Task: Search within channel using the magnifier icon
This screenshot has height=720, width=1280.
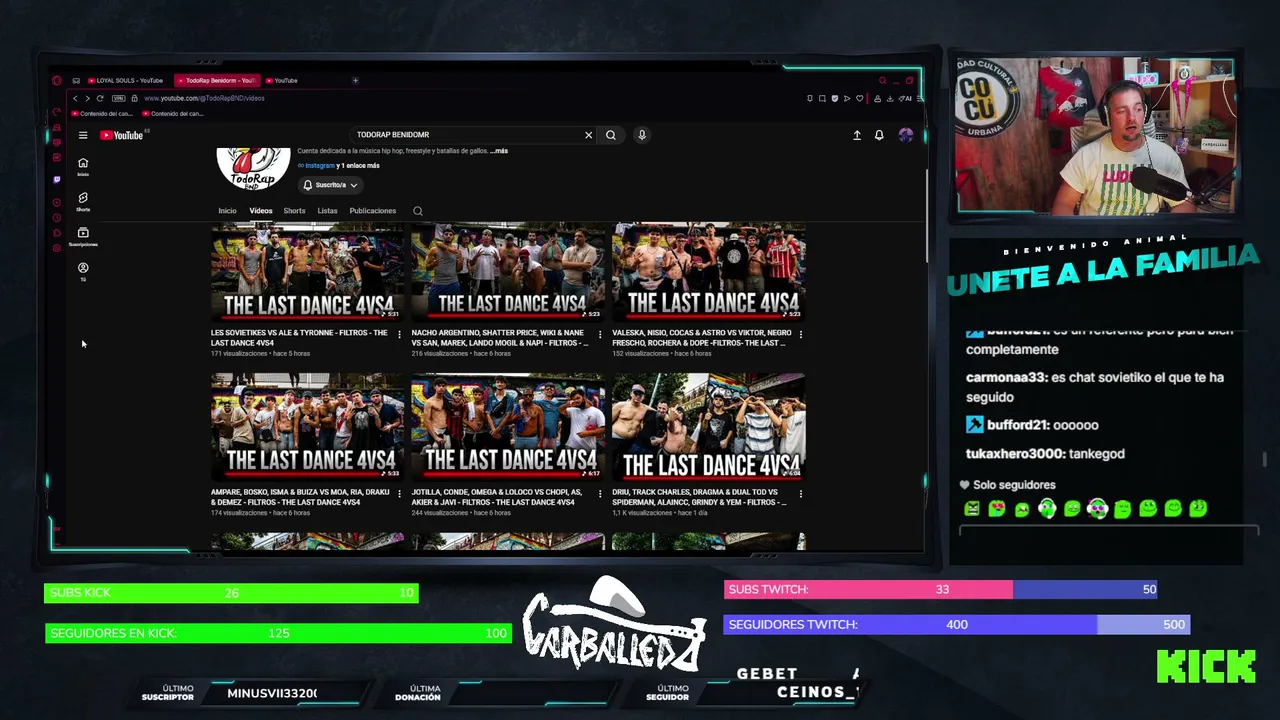Action: tap(418, 211)
